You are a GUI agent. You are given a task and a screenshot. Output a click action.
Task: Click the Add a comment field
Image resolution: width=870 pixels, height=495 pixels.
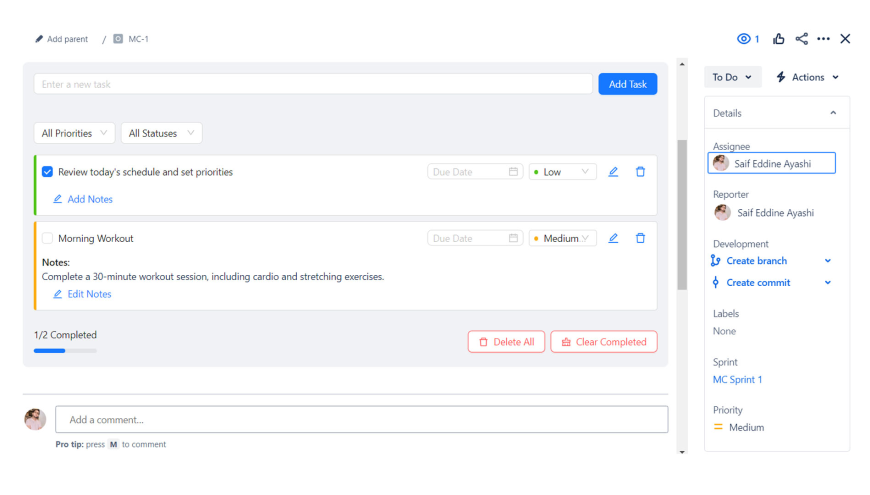click(361, 419)
